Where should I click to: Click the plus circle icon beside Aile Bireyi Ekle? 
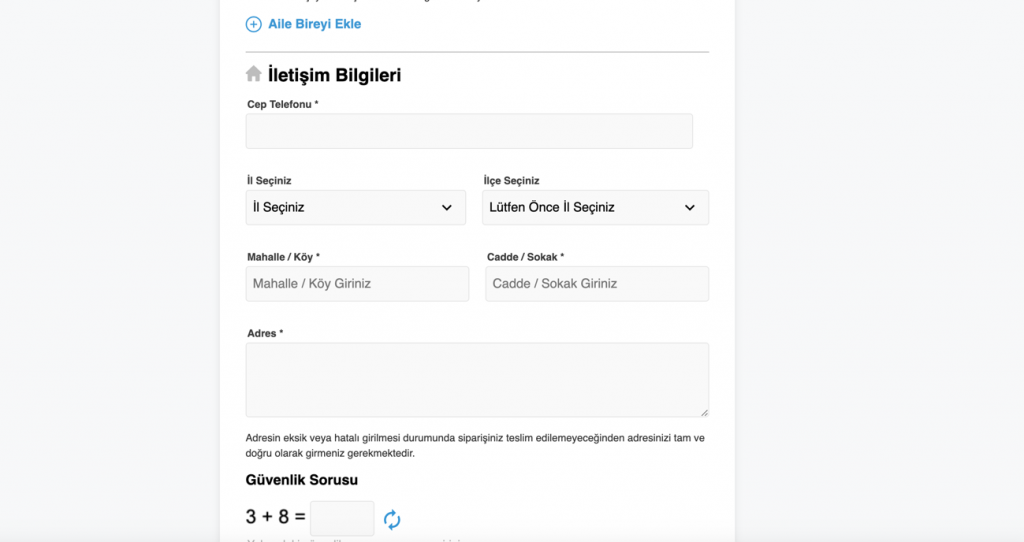coord(253,24)
